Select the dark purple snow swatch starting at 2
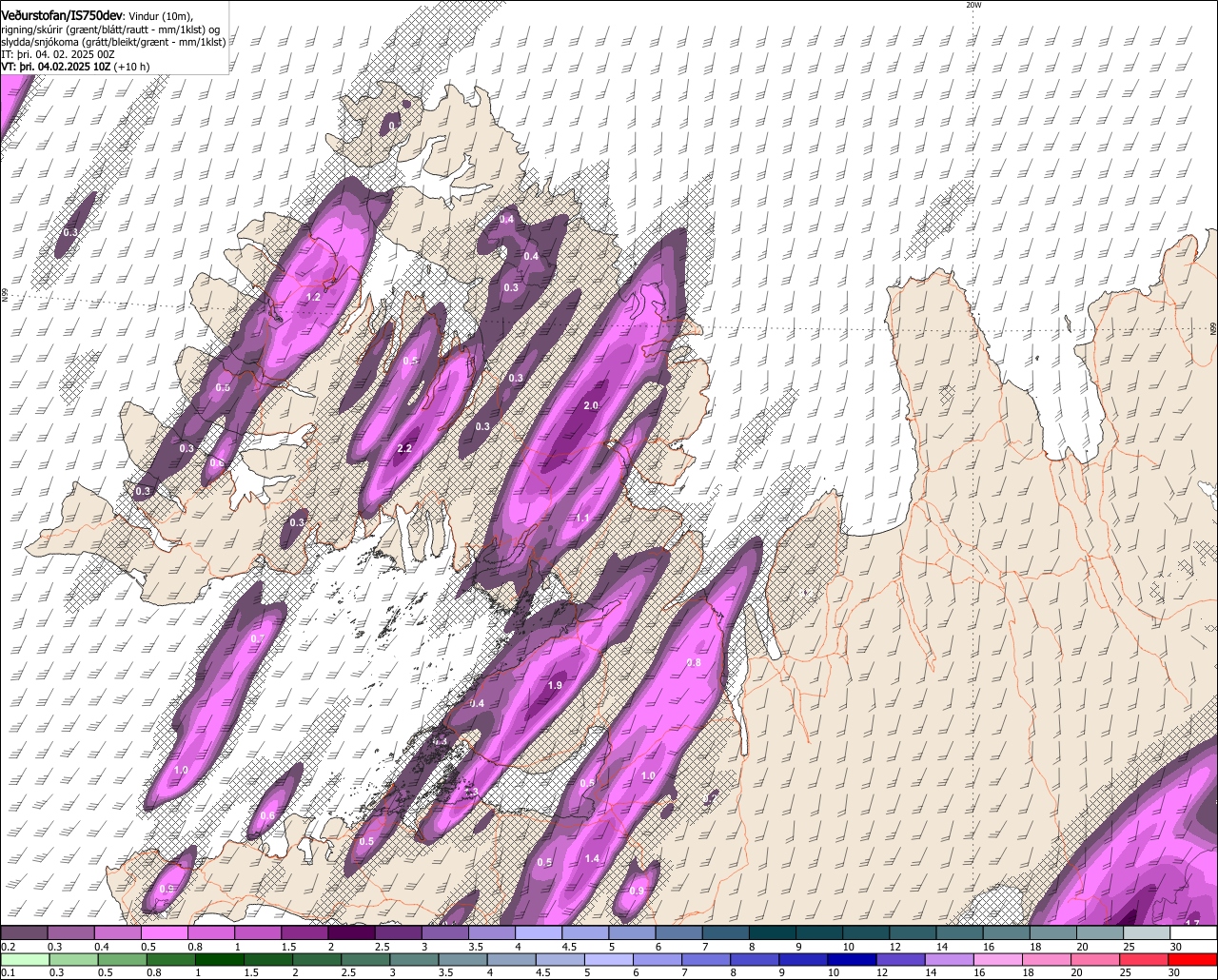This screenshot has height=980, width=1218. click(351, 932)
